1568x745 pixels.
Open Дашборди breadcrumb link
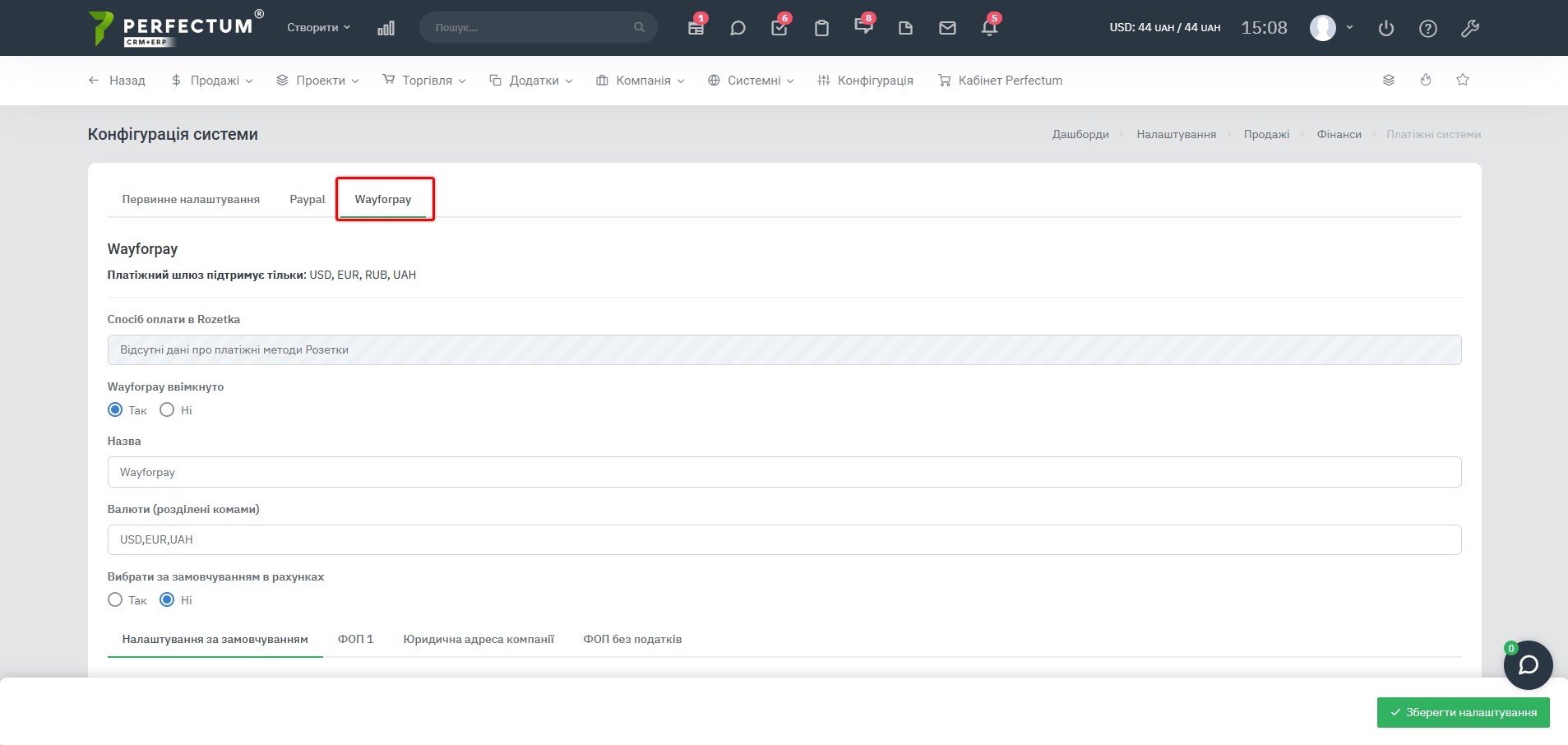1080,134
